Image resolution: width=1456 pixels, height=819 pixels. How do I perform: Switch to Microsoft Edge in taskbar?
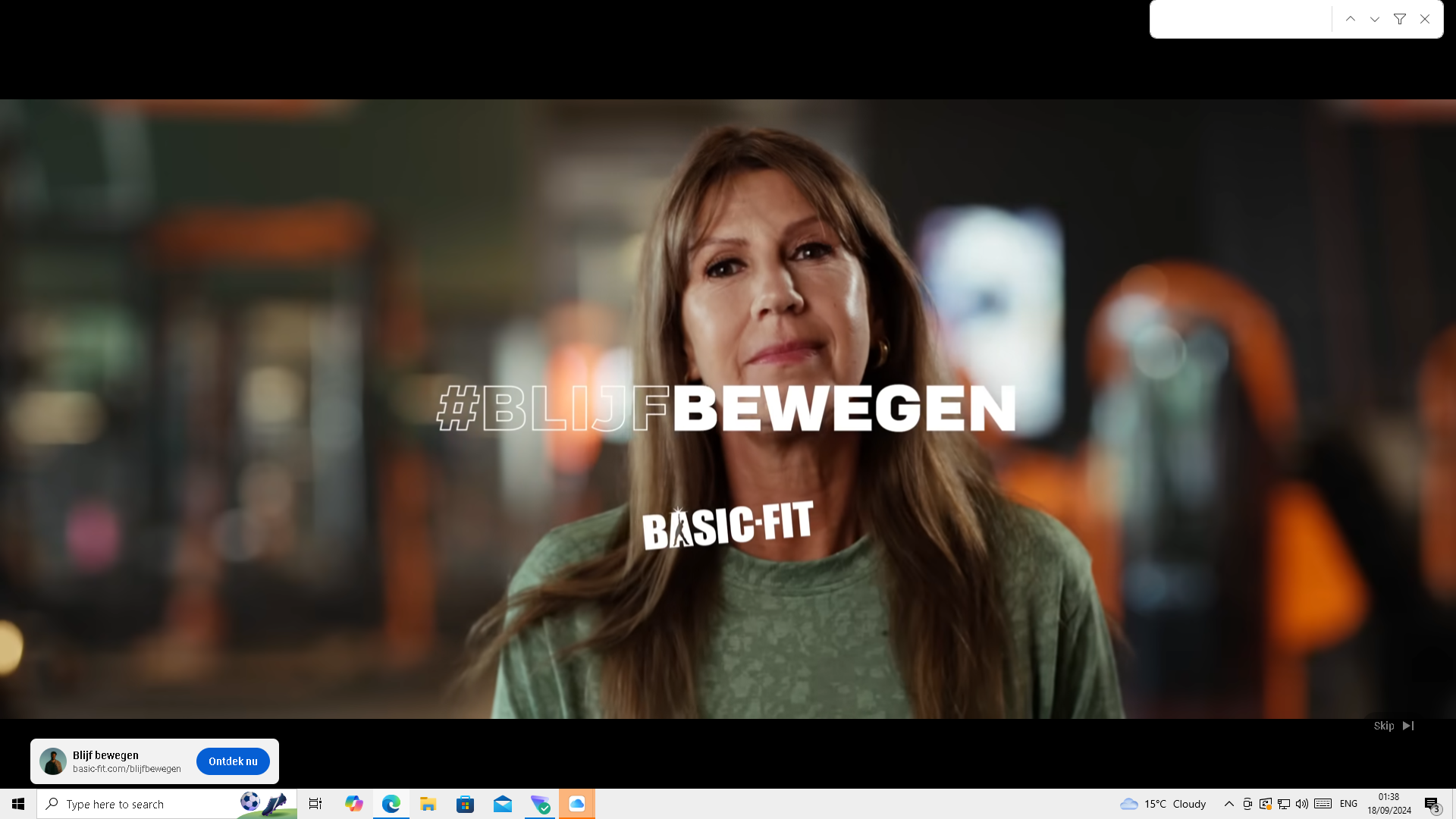point(391,804)
